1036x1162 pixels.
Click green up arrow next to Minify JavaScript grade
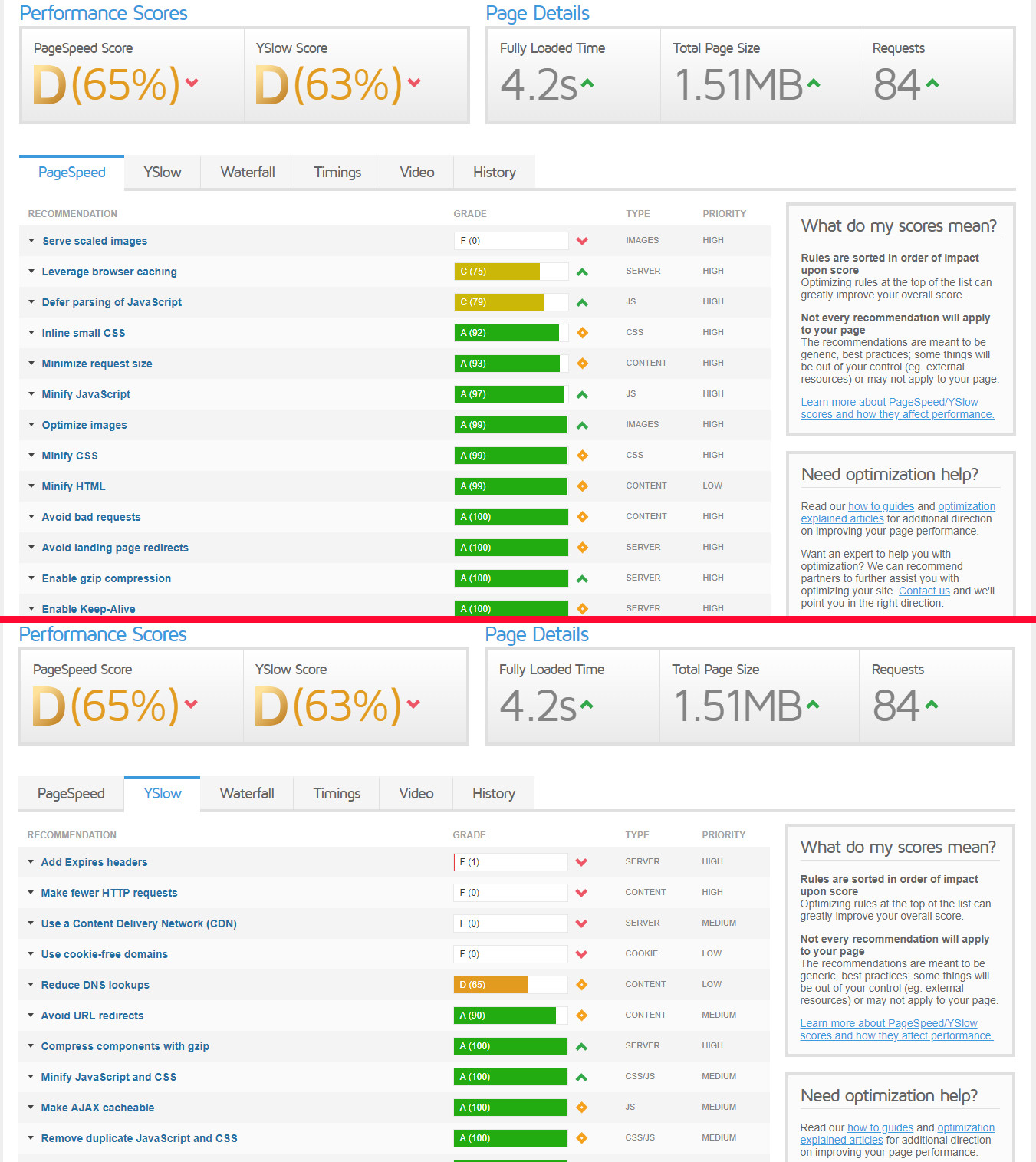(x=582, y=394)
